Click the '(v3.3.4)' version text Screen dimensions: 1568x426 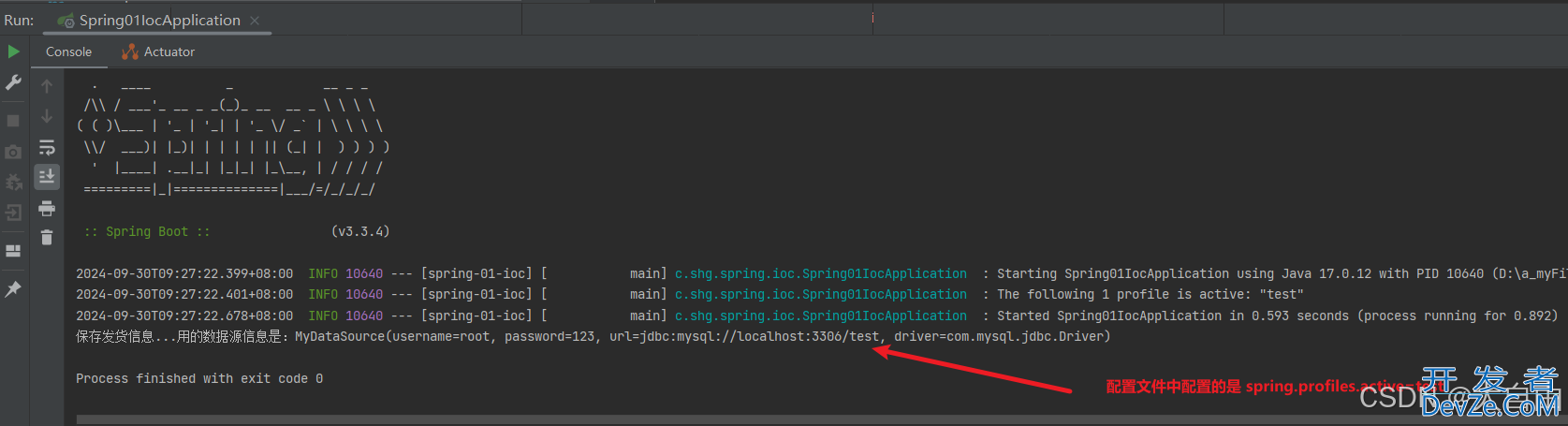pos(360,231)
